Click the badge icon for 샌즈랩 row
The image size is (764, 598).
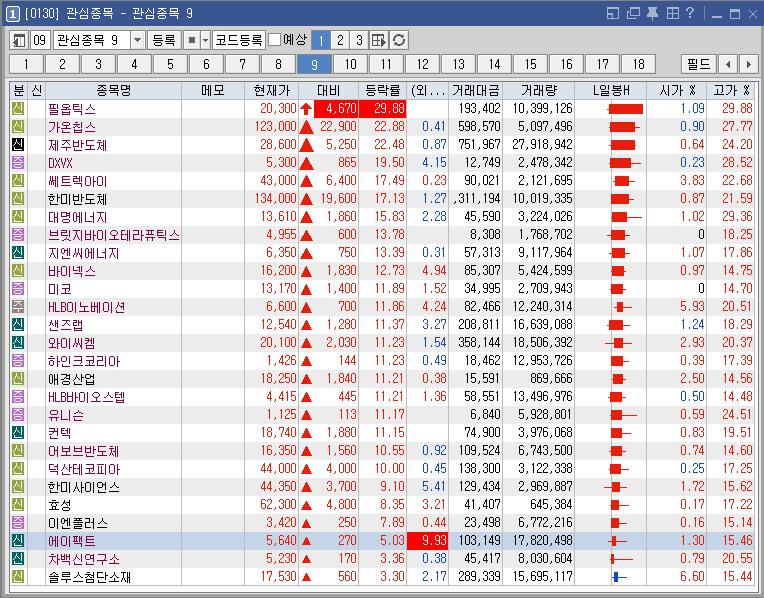(x=18, y=325)
